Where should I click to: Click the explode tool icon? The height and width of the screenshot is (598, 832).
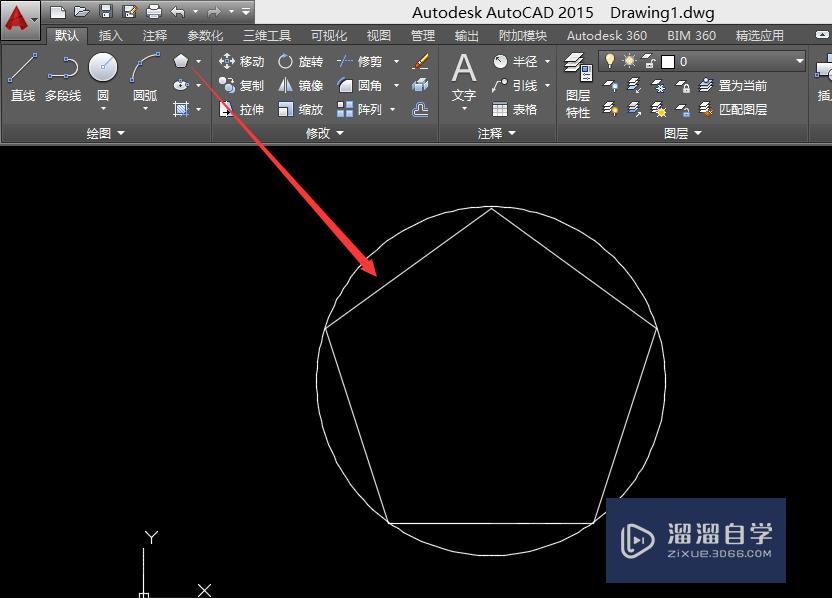point(420,85)
